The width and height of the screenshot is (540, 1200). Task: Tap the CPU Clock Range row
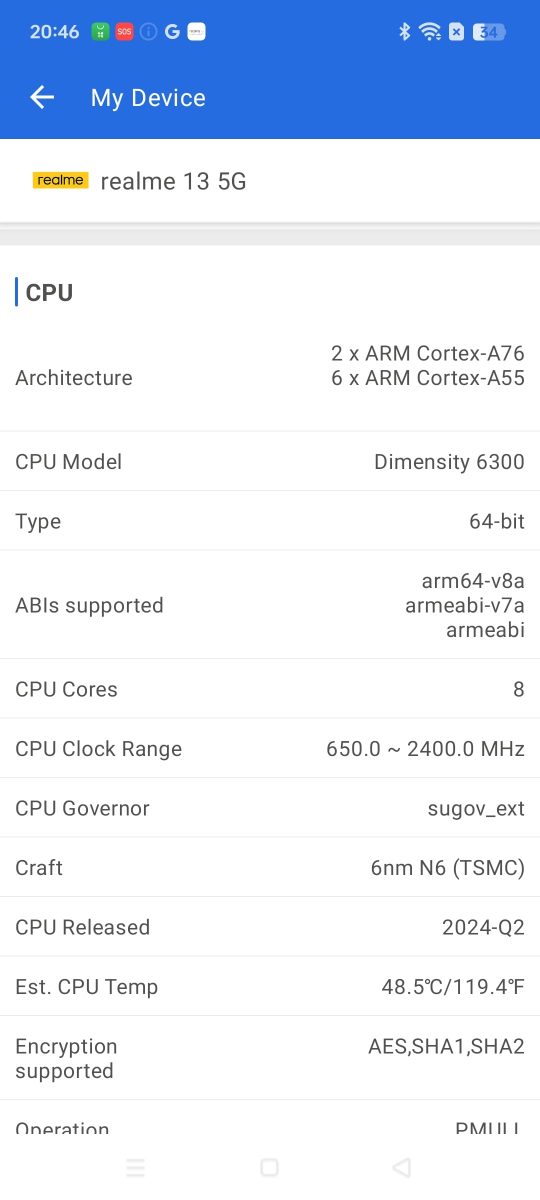point(270,749)
